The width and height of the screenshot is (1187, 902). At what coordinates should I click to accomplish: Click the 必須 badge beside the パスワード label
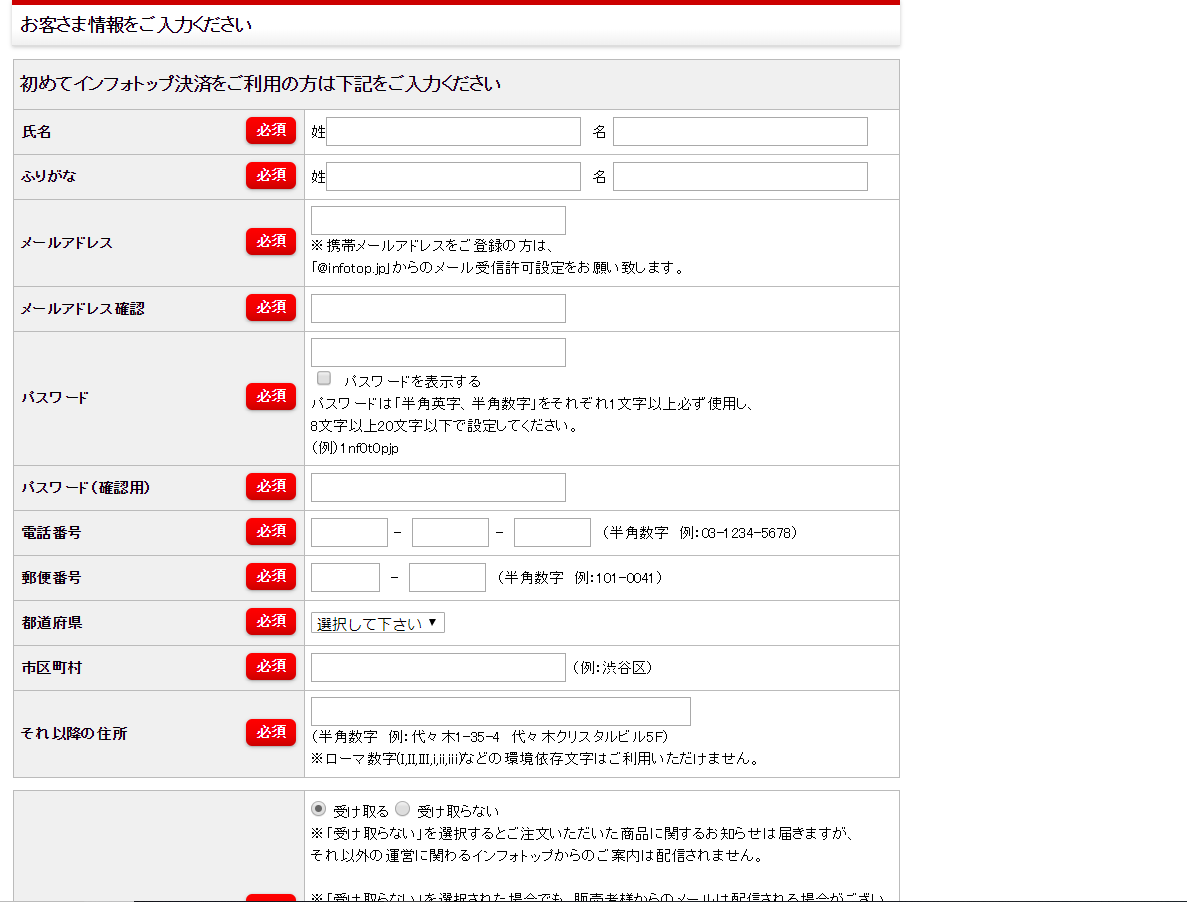click(271, 396)
